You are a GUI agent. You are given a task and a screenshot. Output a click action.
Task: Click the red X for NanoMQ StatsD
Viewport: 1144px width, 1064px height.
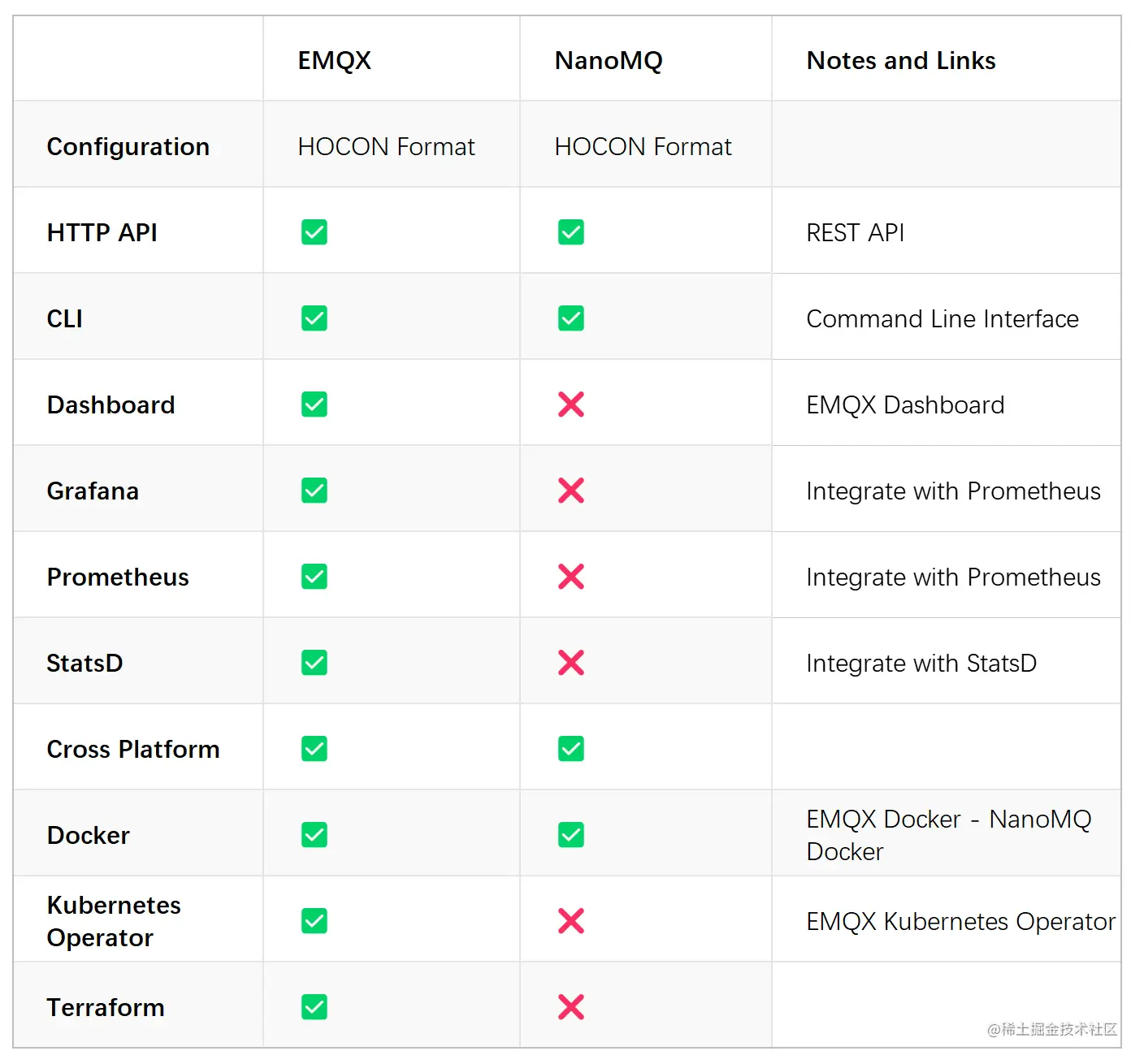pyautogui.click(x=570, y=663)
